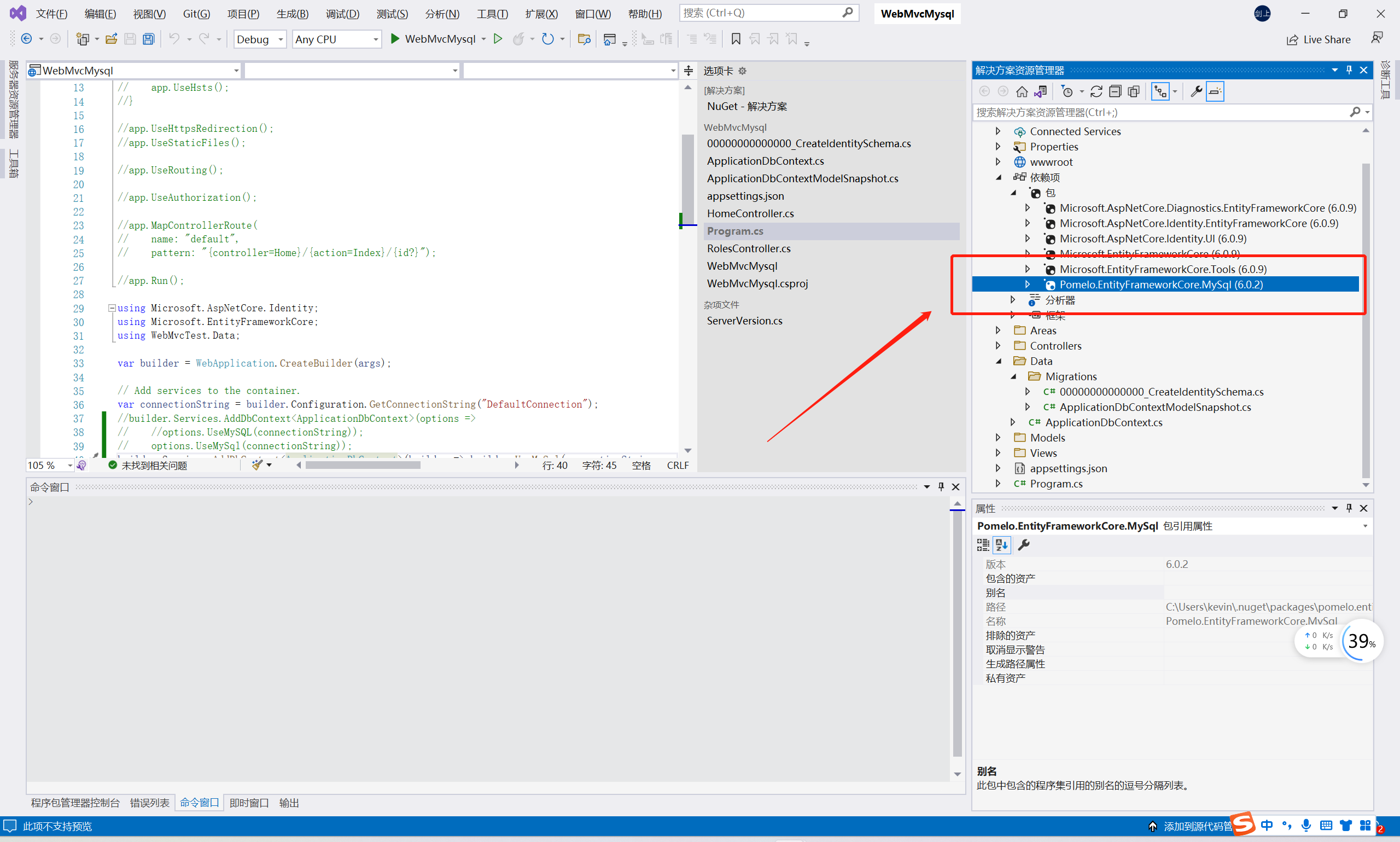Screen dimensions: 1400x842
Task: Toggle alphabetical sort in the Properties panel
Action: click(x=1001, y=545)
